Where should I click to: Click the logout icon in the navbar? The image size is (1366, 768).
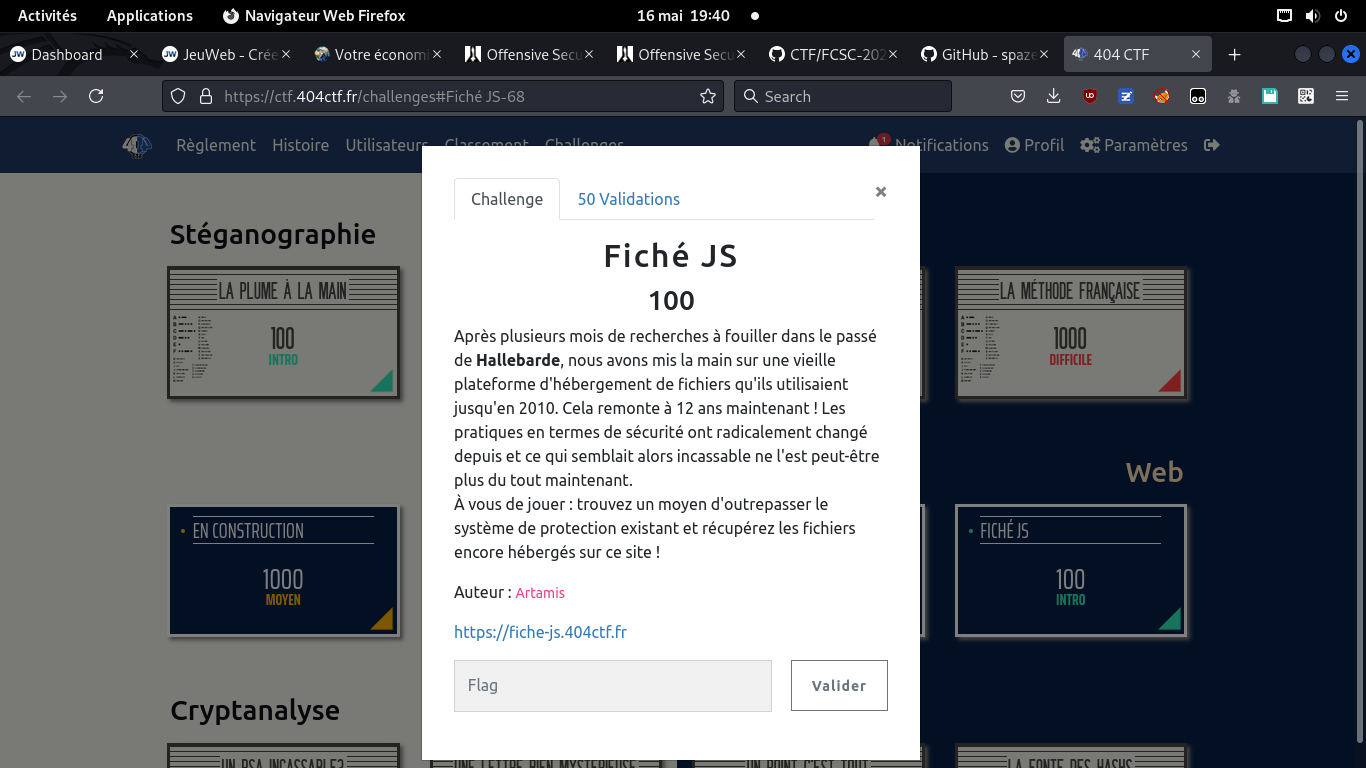coord(1212,145)
